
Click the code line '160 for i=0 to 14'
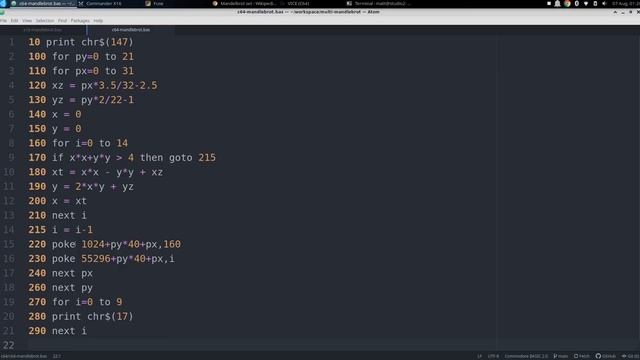[x=78, y=143]
